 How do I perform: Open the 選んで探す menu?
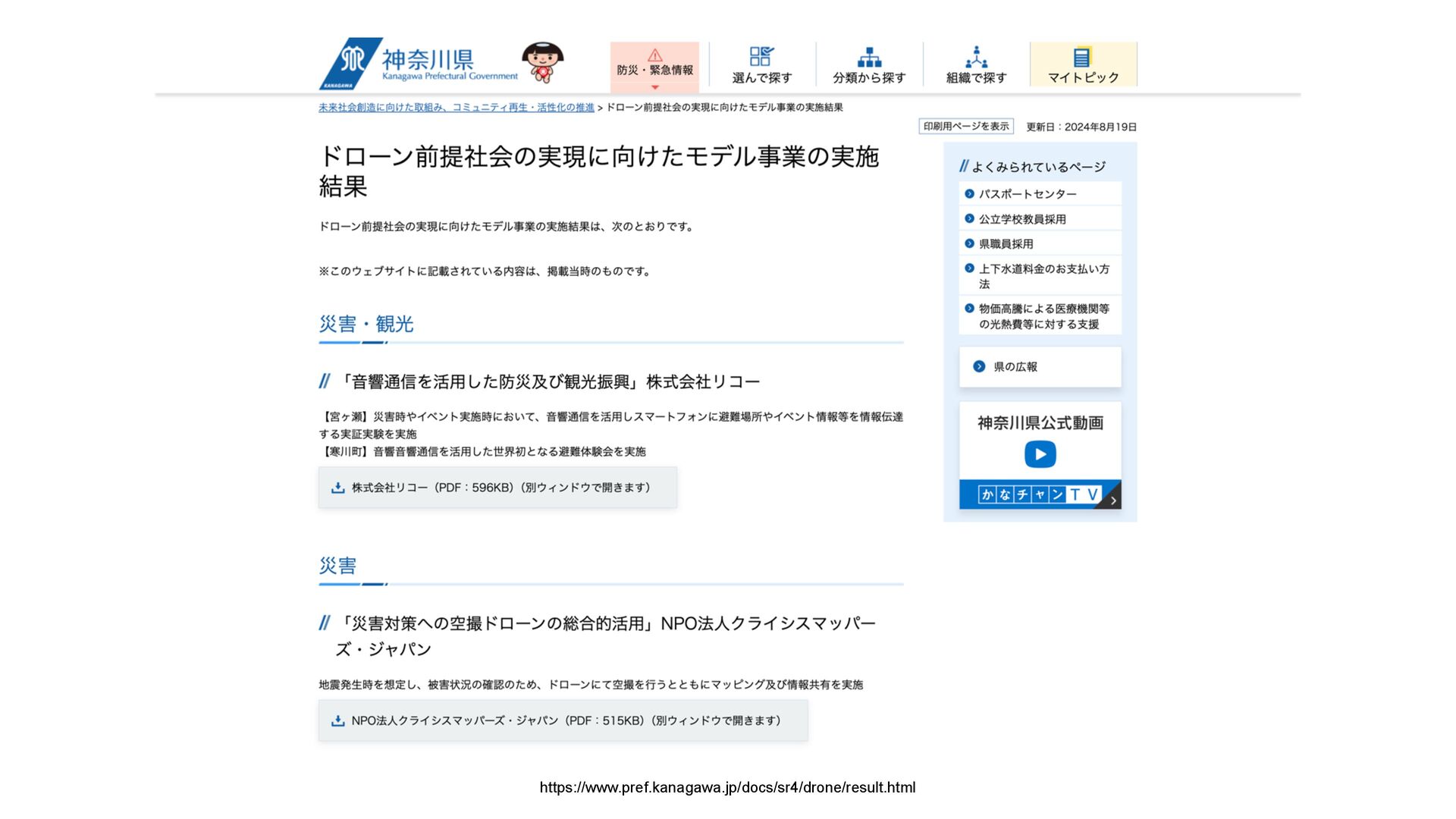(x=762, y=64)
